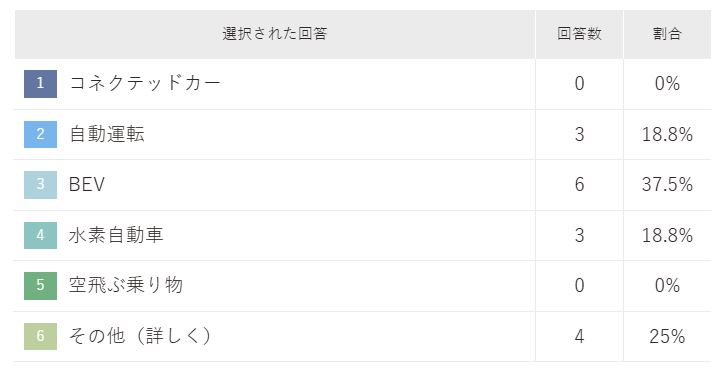722x380 pixels.
Task: Click the blue number 2 swatch
Action: tap(41, 134)
